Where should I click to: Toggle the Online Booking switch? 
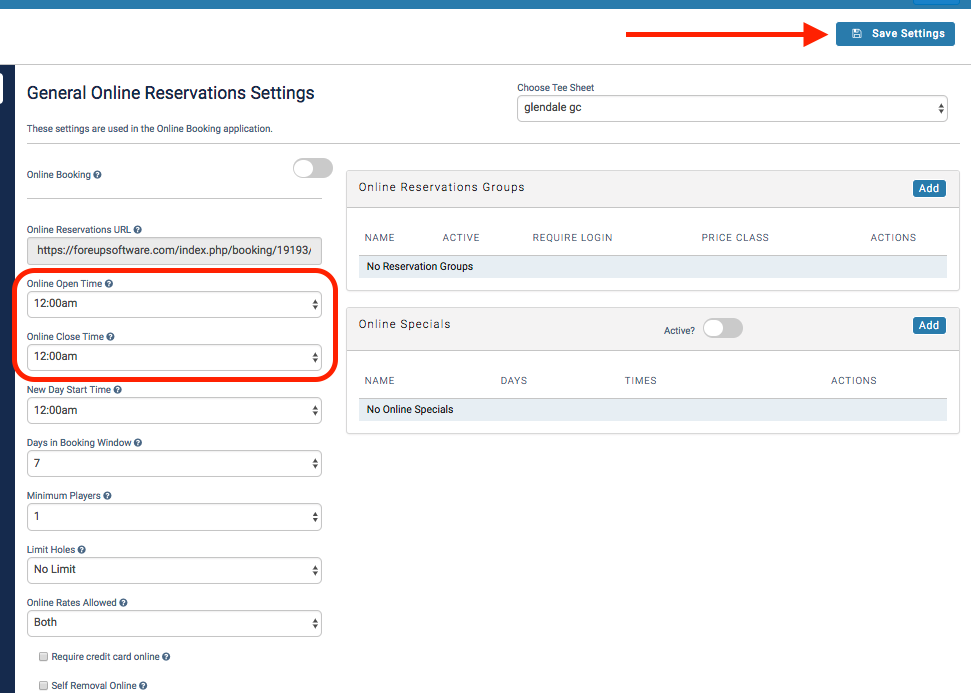(x=312, y=169)
